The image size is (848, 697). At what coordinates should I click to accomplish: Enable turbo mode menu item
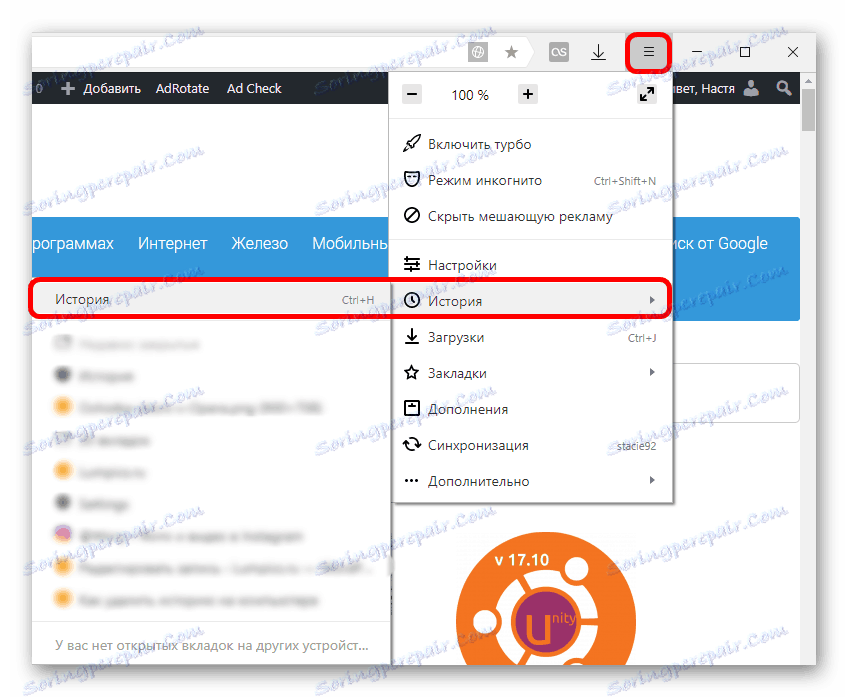click(531, 144)
